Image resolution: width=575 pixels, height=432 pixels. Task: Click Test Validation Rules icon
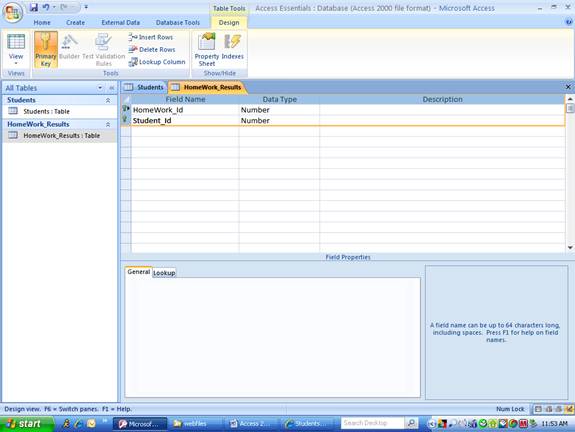click(x=103, y=50)
